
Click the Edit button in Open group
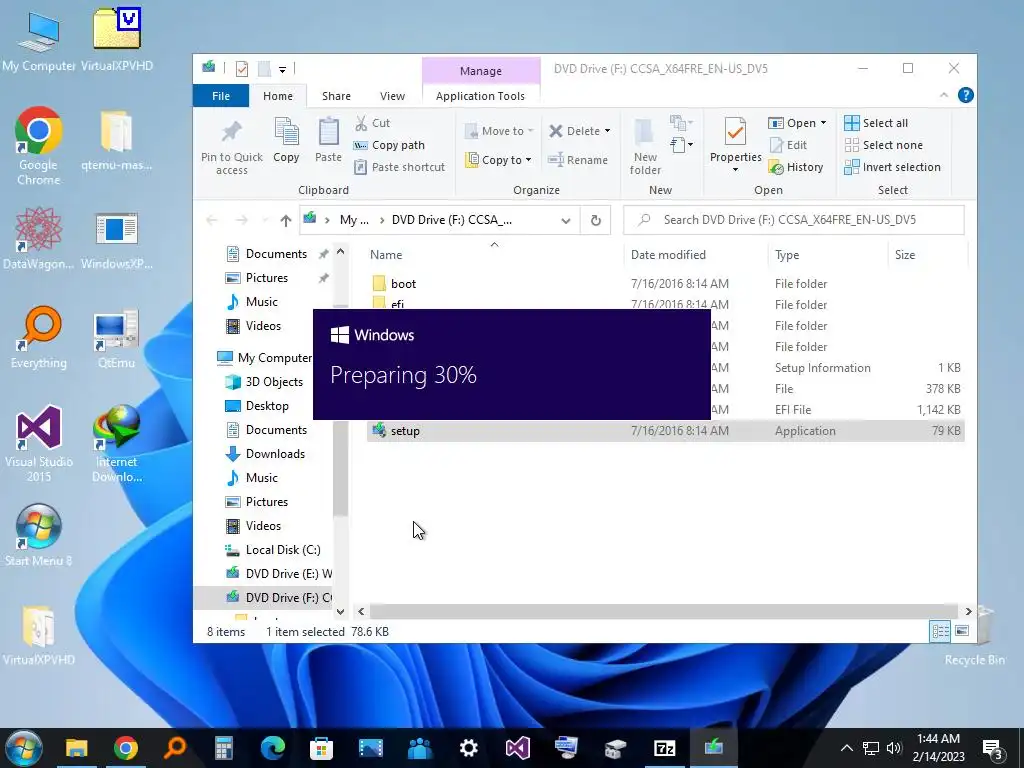point(788,145)
